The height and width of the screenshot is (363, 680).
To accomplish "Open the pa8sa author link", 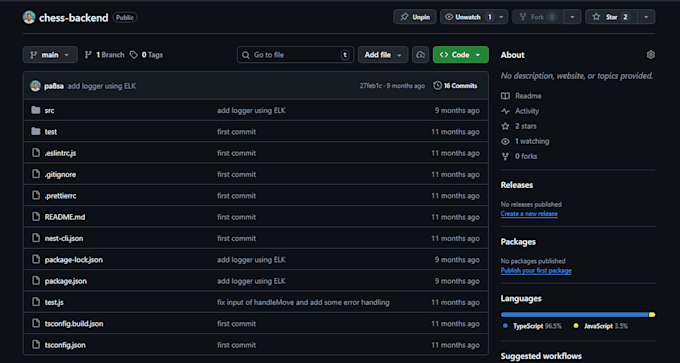I will click(x=54, y=86).
